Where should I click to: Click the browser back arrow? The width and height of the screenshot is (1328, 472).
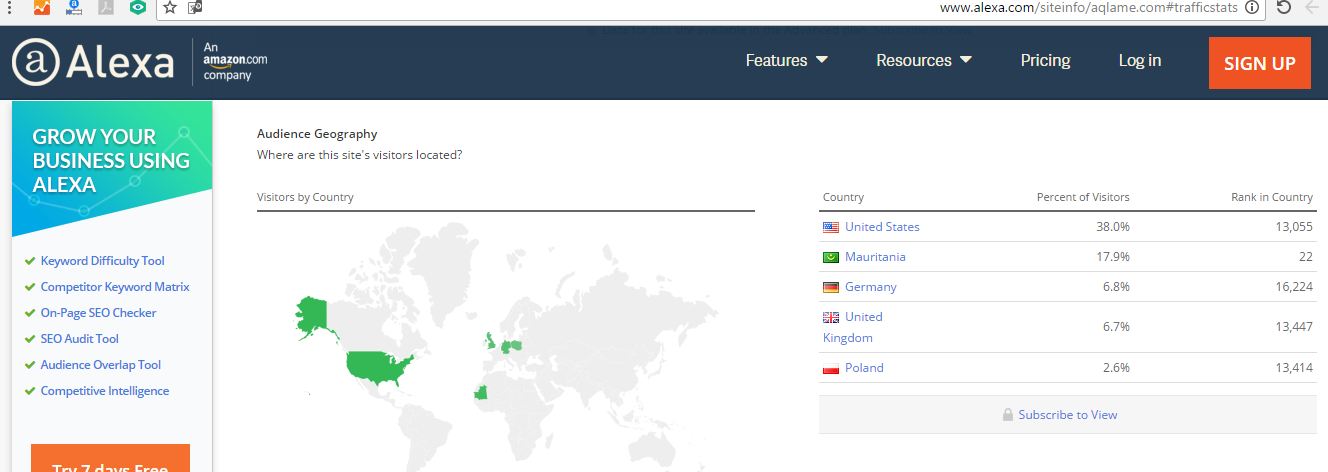point(1314,7)
